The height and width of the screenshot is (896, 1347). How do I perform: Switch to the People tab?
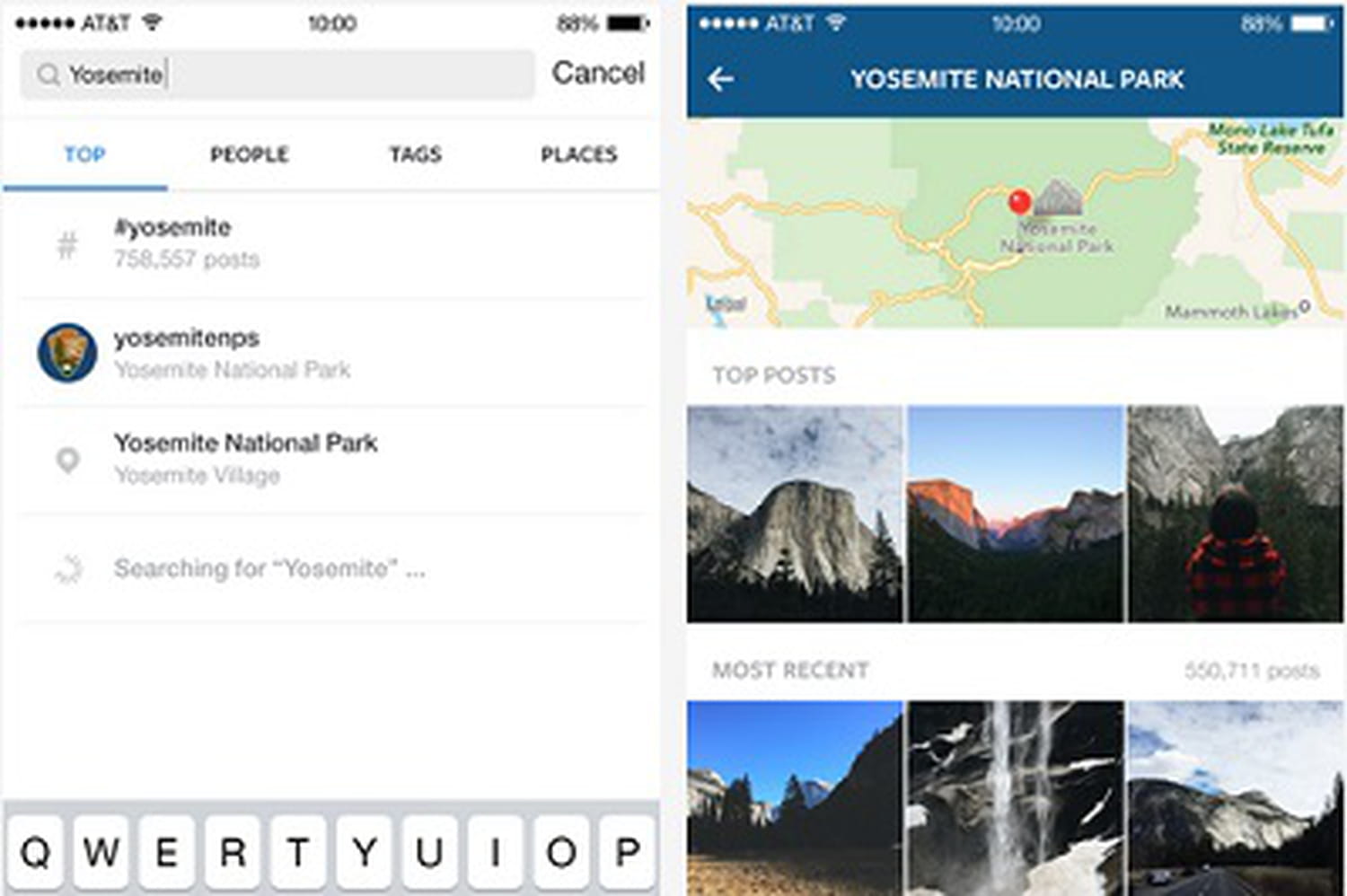[250, 154]
